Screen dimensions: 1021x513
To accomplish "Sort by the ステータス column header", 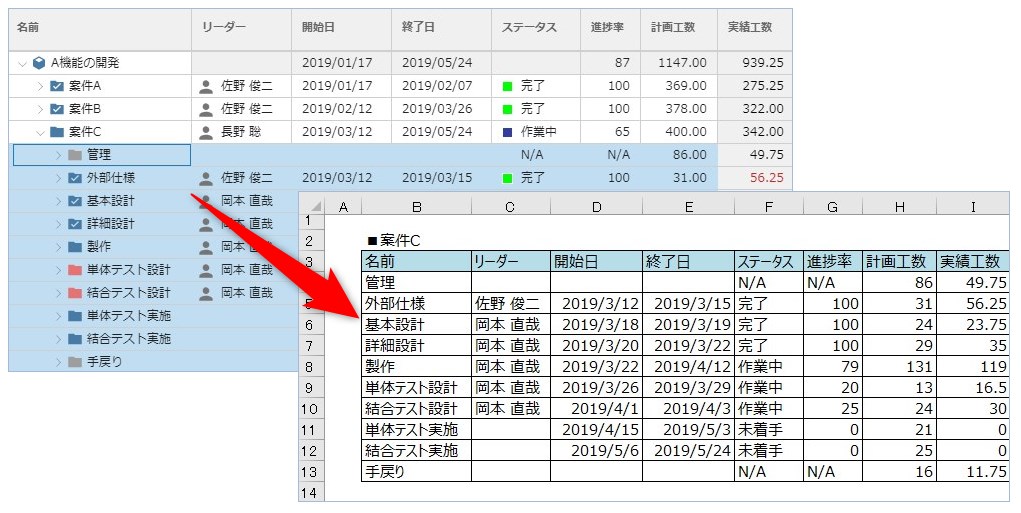I will (x=528, y=28).
